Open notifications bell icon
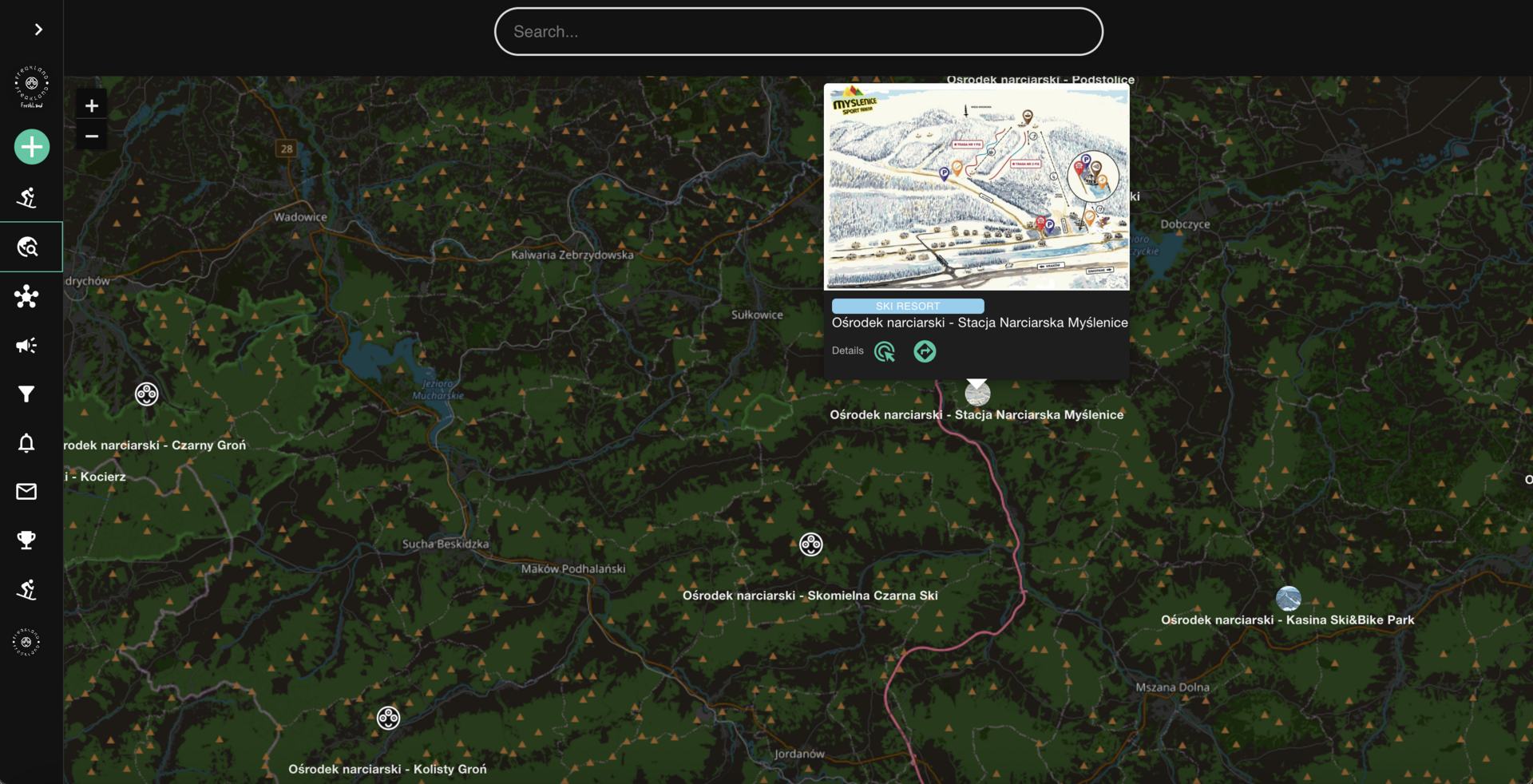 [x=26, y=443]
